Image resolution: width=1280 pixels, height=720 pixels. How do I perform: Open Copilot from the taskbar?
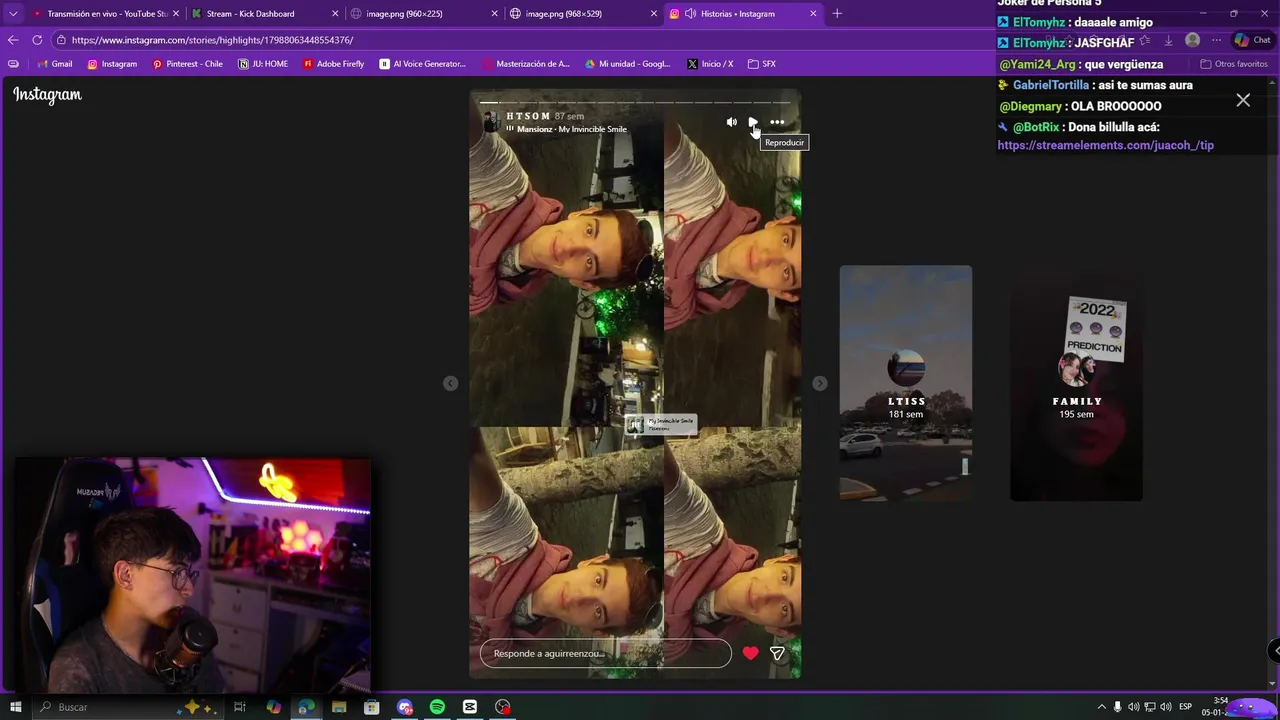[273, 707]
